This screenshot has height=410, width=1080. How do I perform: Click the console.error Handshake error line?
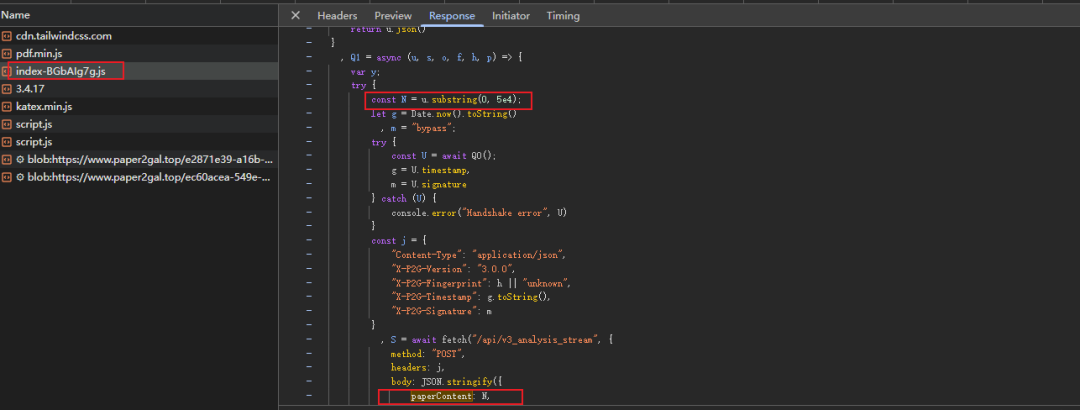tap(479, 213)
